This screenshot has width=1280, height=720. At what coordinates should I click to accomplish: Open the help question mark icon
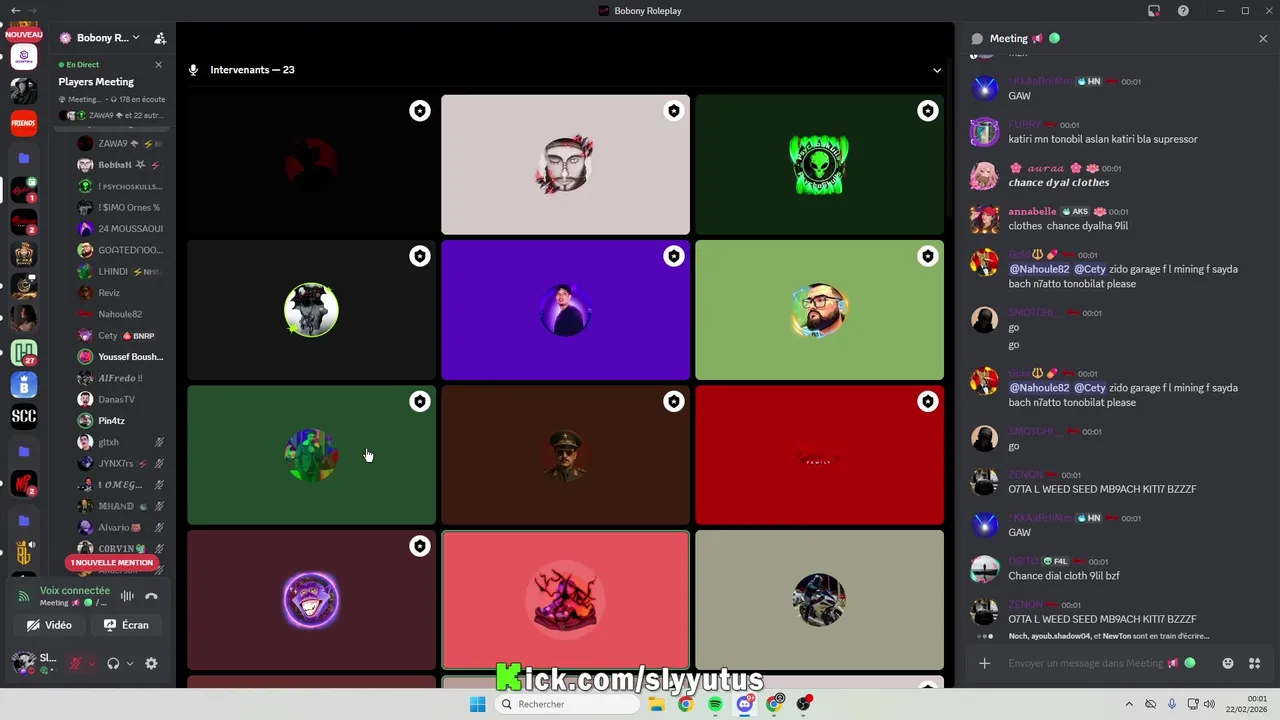pyautogui.click(x=1184, y=10)
